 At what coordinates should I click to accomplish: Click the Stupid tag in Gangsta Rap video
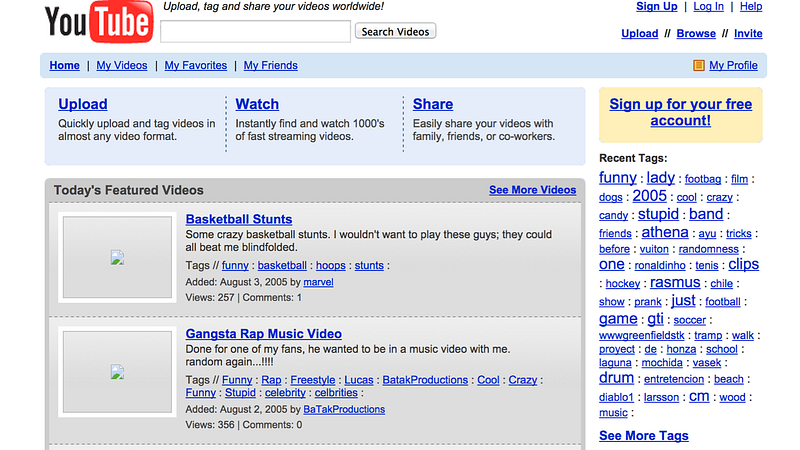[240, 393]
